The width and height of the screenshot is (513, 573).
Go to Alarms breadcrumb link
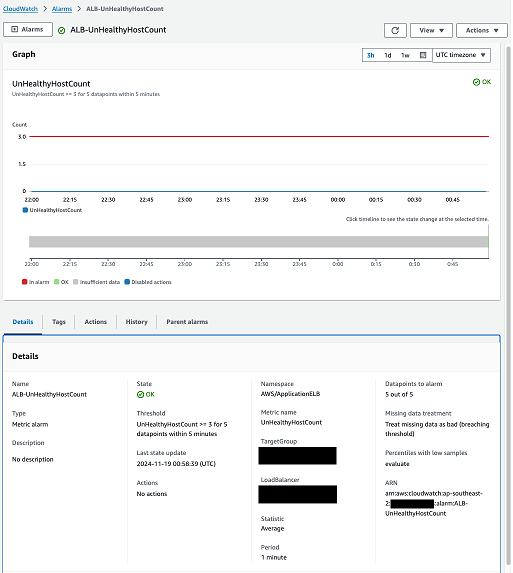[x=62, y=9]
